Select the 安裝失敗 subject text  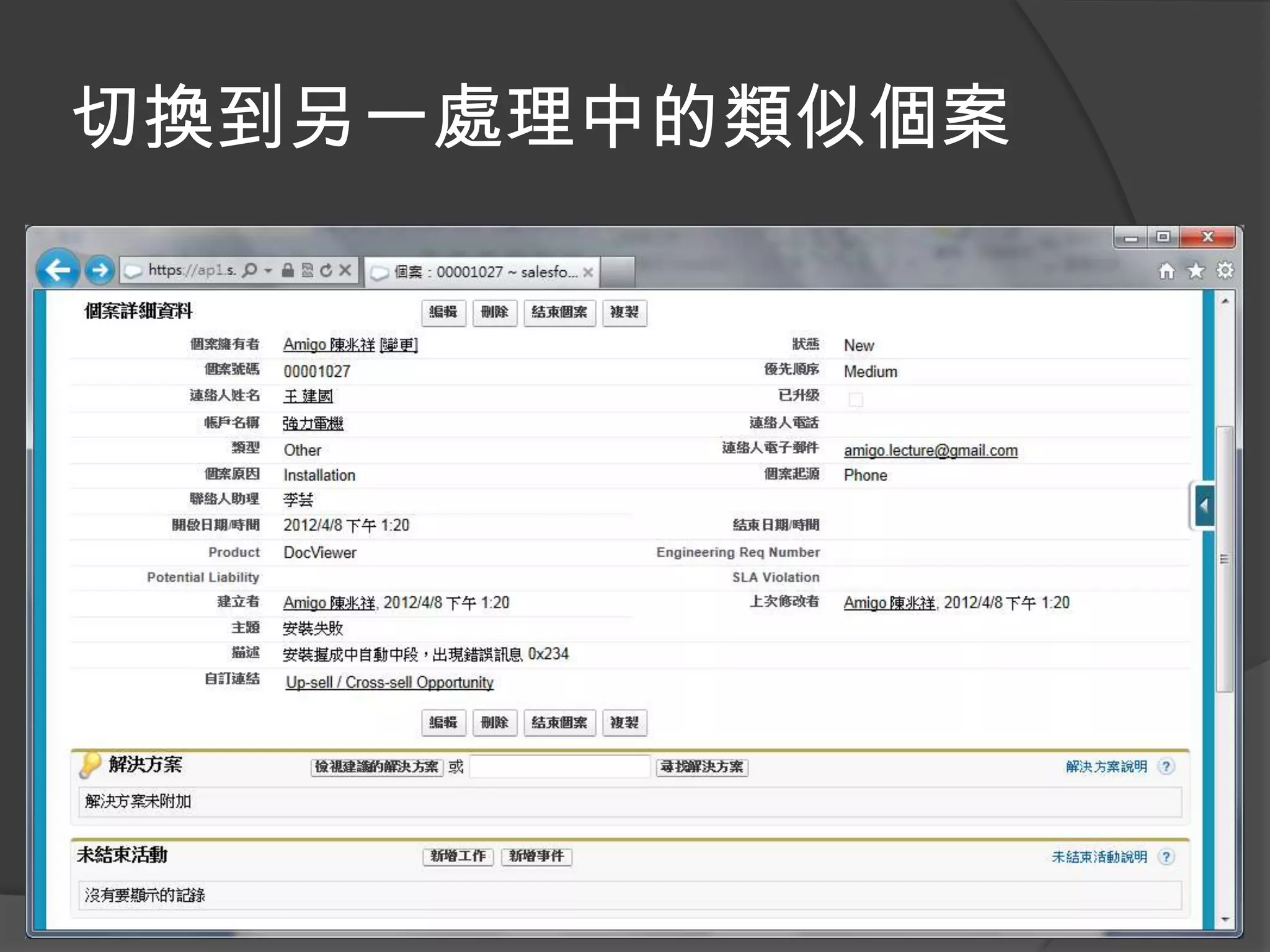(313, 628)
